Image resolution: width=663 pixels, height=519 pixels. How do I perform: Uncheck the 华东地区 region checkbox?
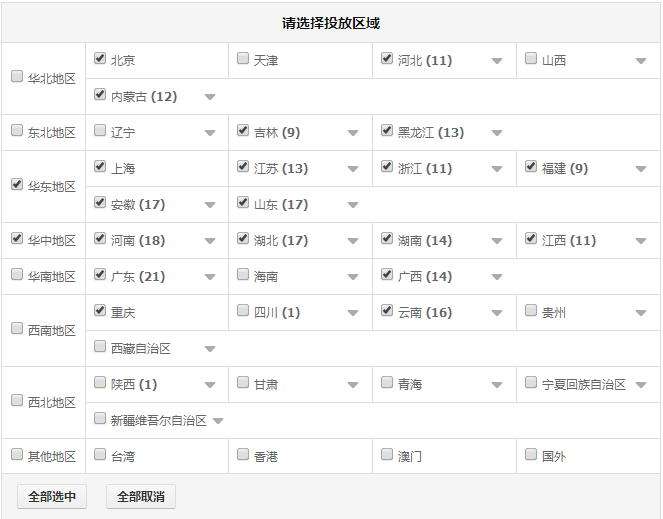coord(17,184)
